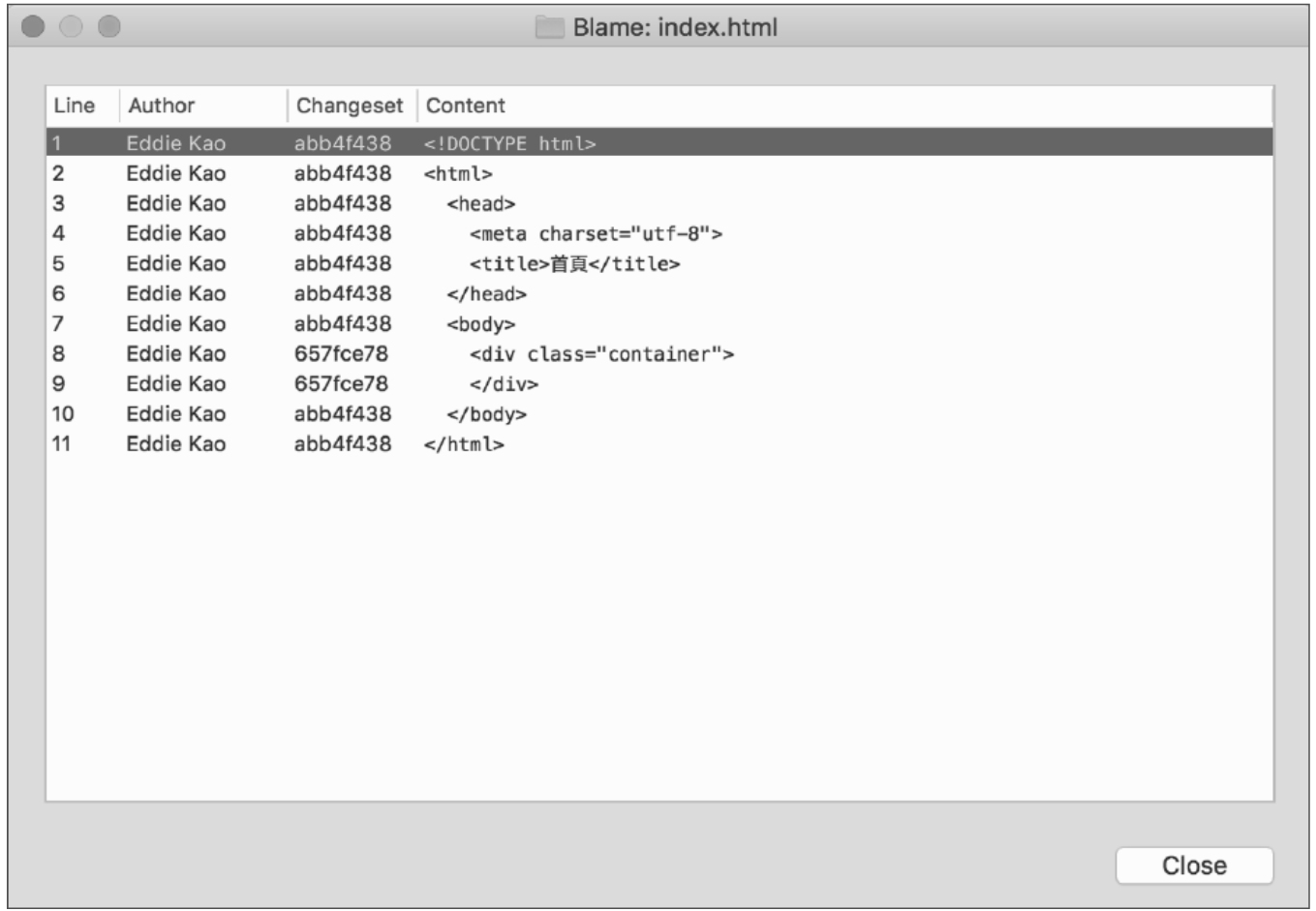Select the row containing the opening html tag
This screenshot has width=1316, height=911.
click(x=458, y=174)
